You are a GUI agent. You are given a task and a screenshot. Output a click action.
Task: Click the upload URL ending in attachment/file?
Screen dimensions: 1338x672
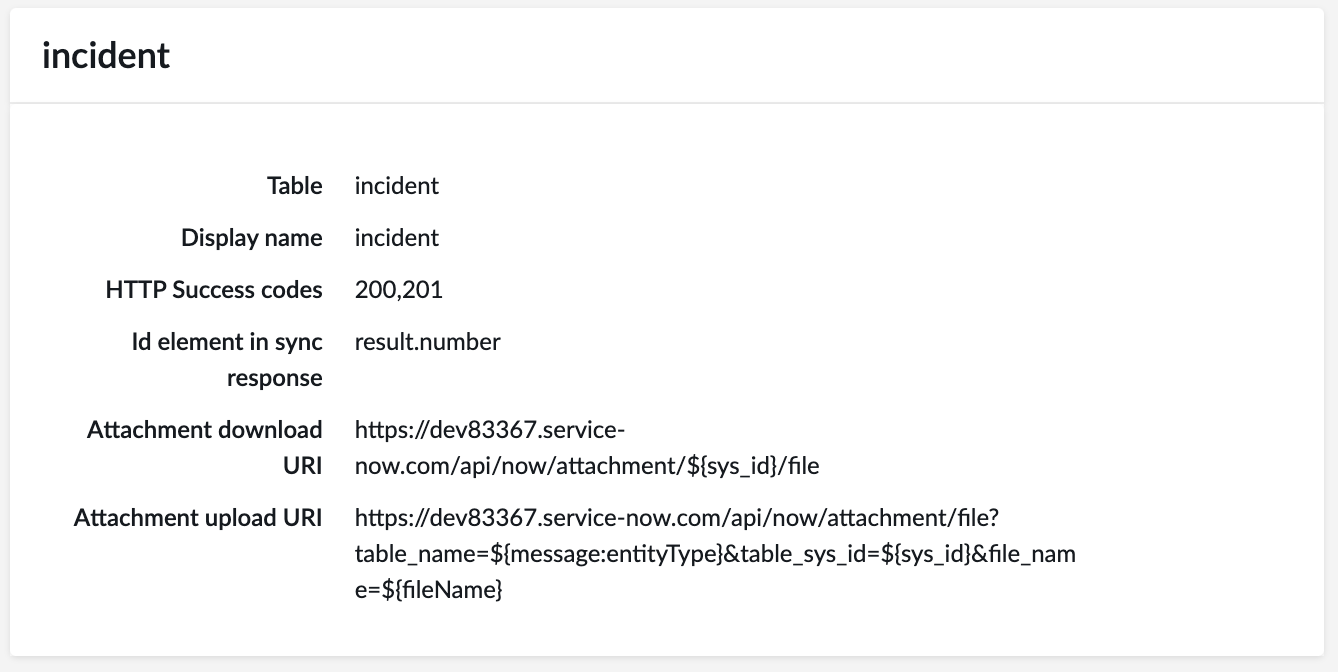(685, 518)
